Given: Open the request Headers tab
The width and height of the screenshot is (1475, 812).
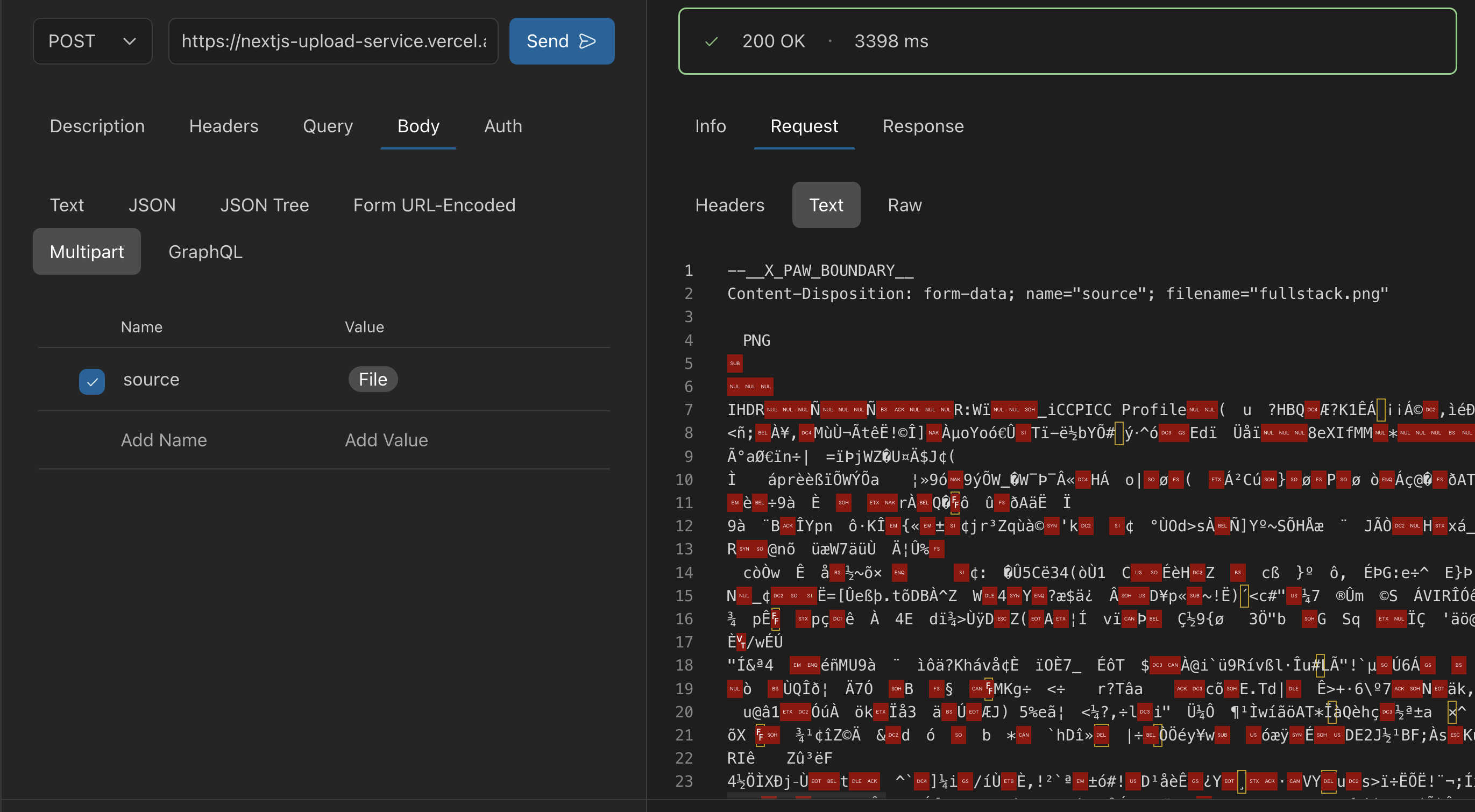Looking at the screenshot, I should click(x=224, y=126).
